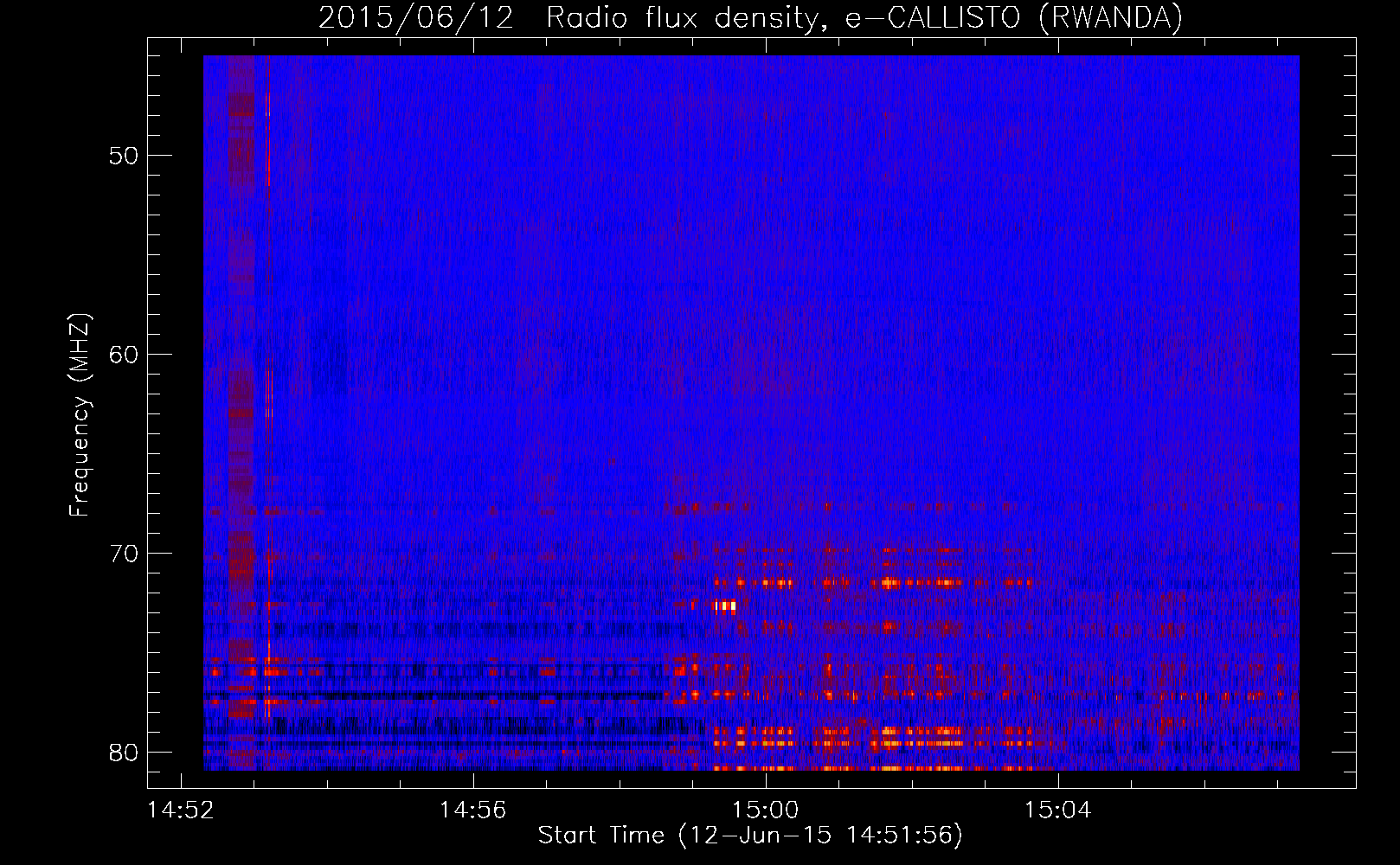Click the 70 frequency tick label
Viewport: 1400px width, 865px height.
pos(124,554)
